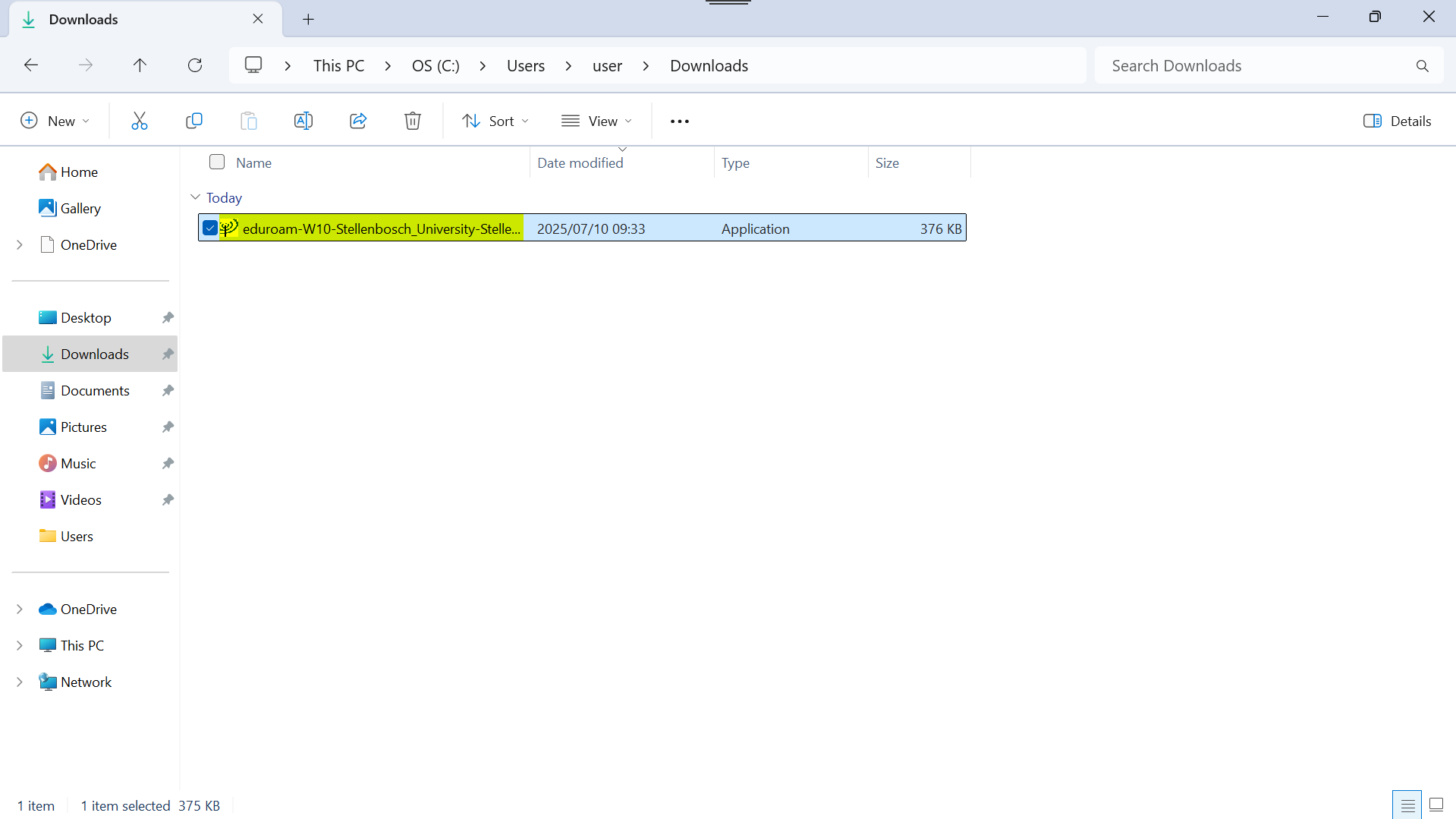Refresh the Downloads folder
Screen dimensions: 1456x819
(x=195, y=65)
